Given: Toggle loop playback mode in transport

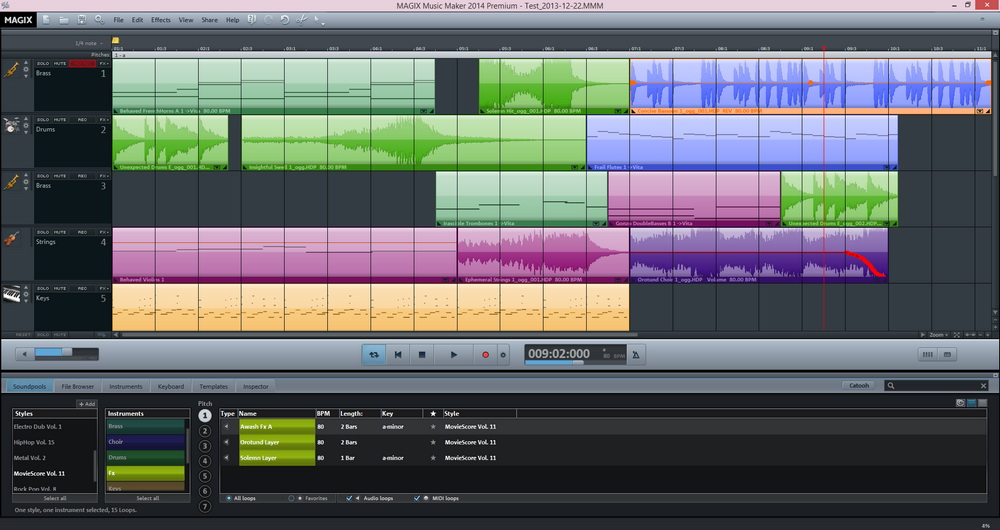Looking at the screenshot, I should (373, 355).
